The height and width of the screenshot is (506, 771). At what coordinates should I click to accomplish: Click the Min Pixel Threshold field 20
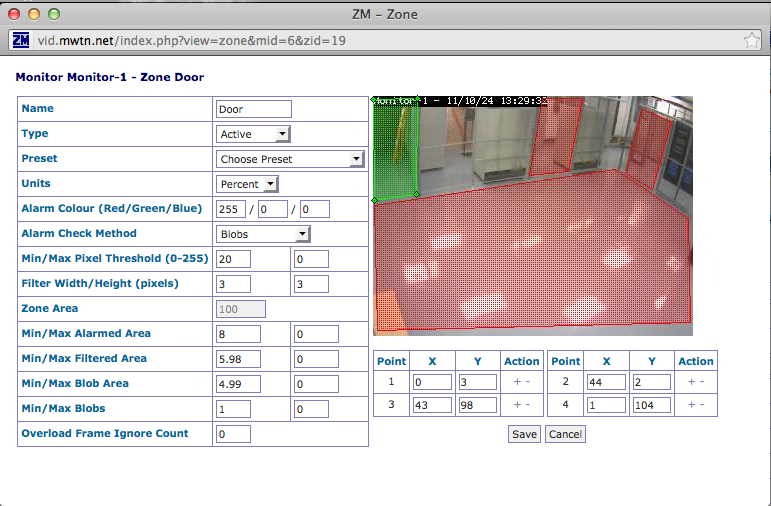click(x=233, y=259)
